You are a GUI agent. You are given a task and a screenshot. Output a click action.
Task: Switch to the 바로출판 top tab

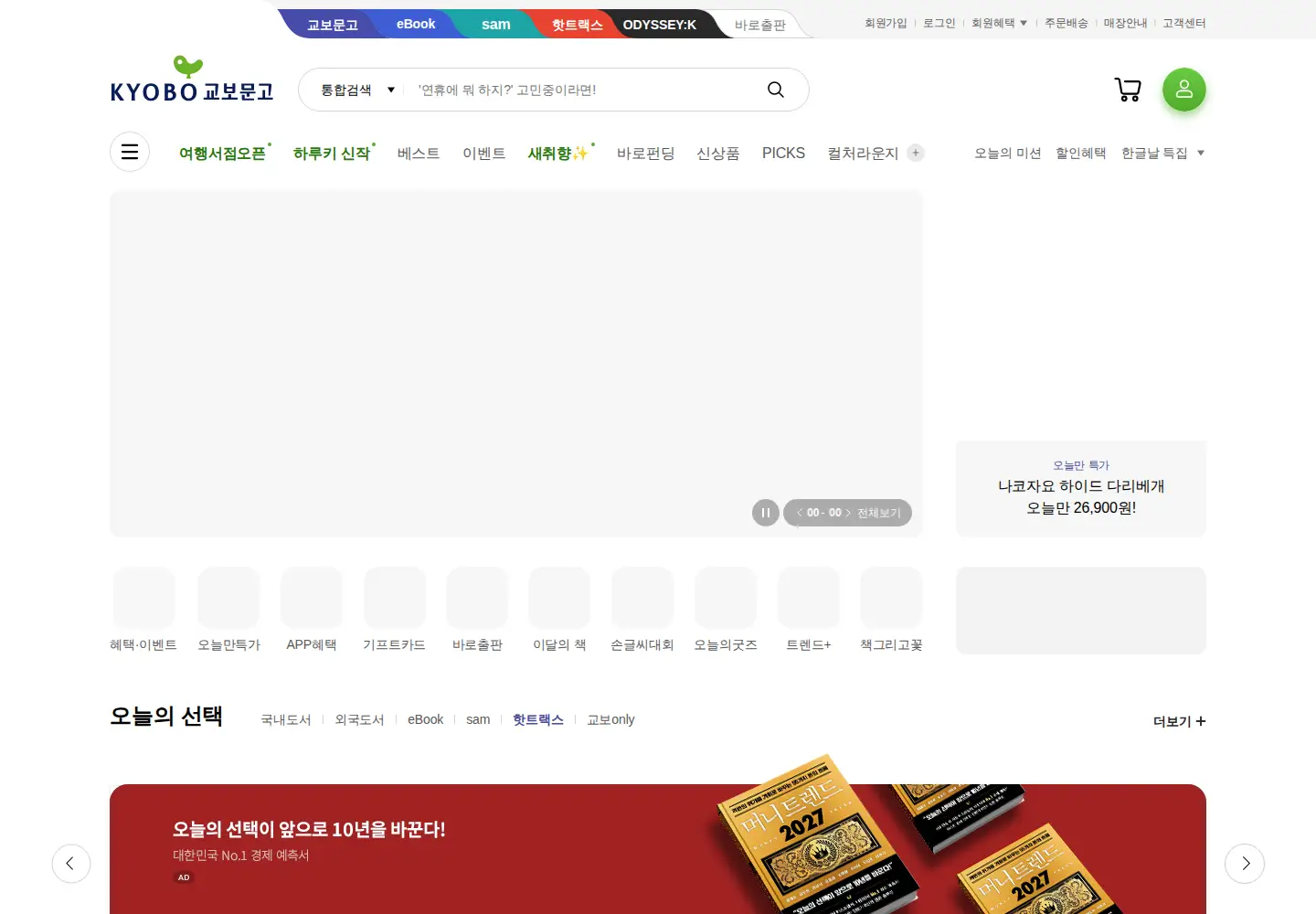(x=759, y=25)
